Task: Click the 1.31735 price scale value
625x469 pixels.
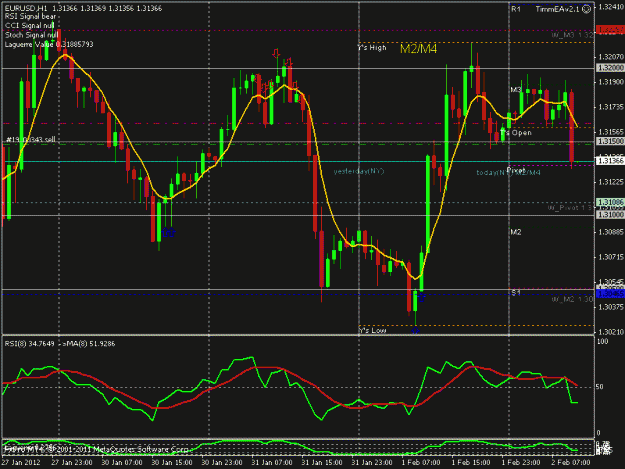Action: point(611,107)
